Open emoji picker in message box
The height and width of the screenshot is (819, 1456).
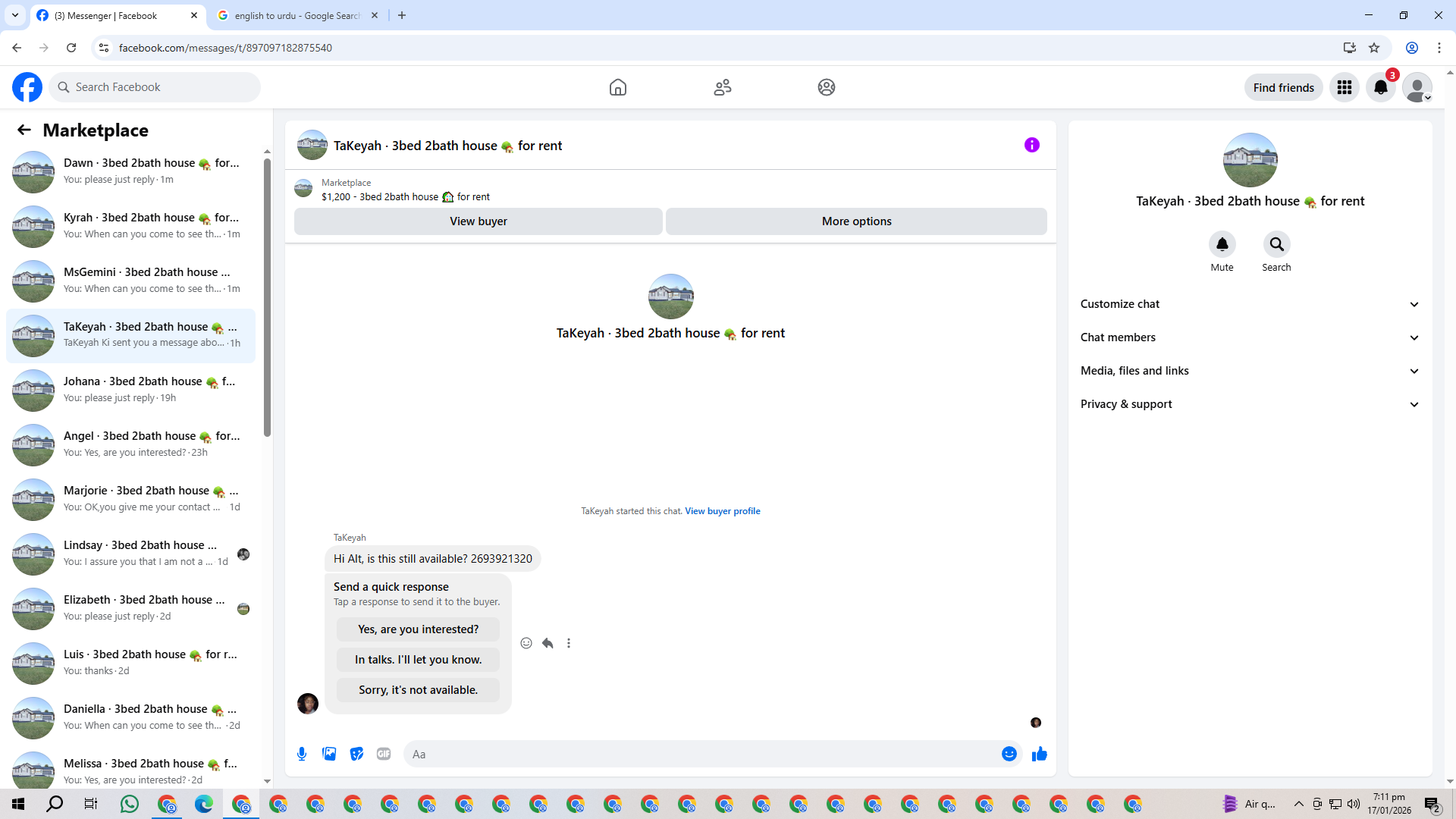pos(1009,754)
